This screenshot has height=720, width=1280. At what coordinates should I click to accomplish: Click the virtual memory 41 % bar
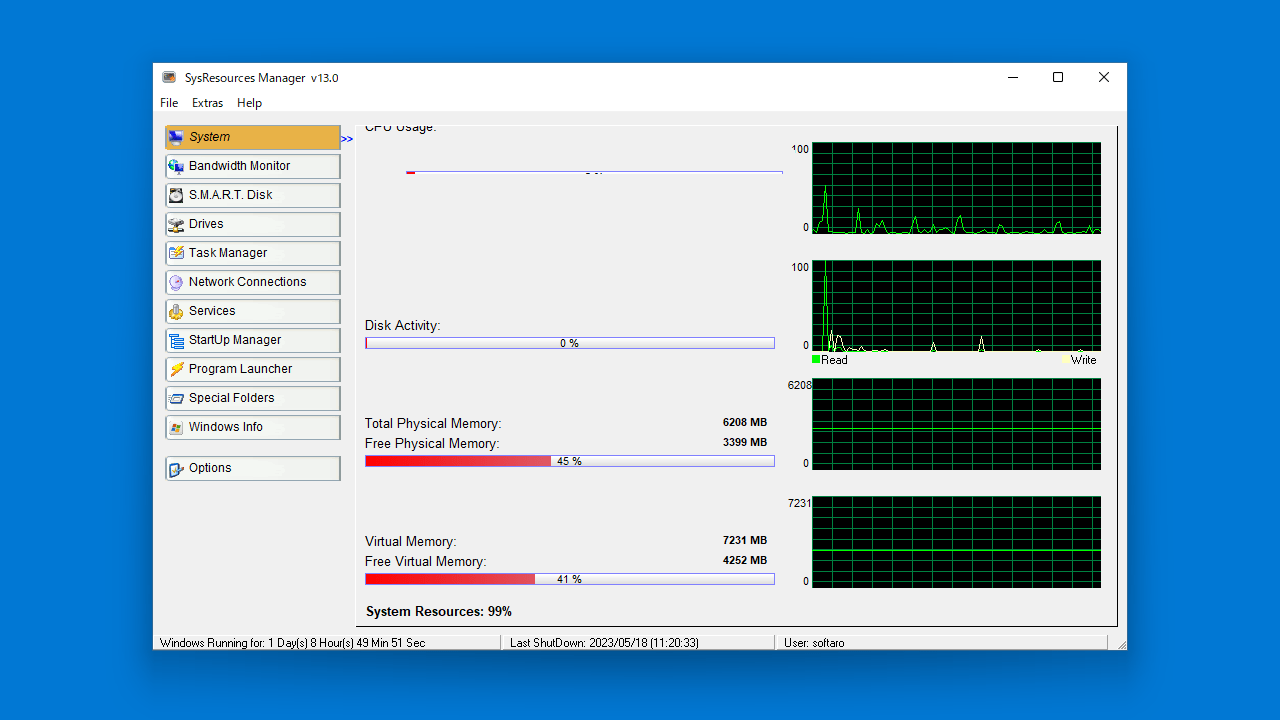(x=570, y=579)
